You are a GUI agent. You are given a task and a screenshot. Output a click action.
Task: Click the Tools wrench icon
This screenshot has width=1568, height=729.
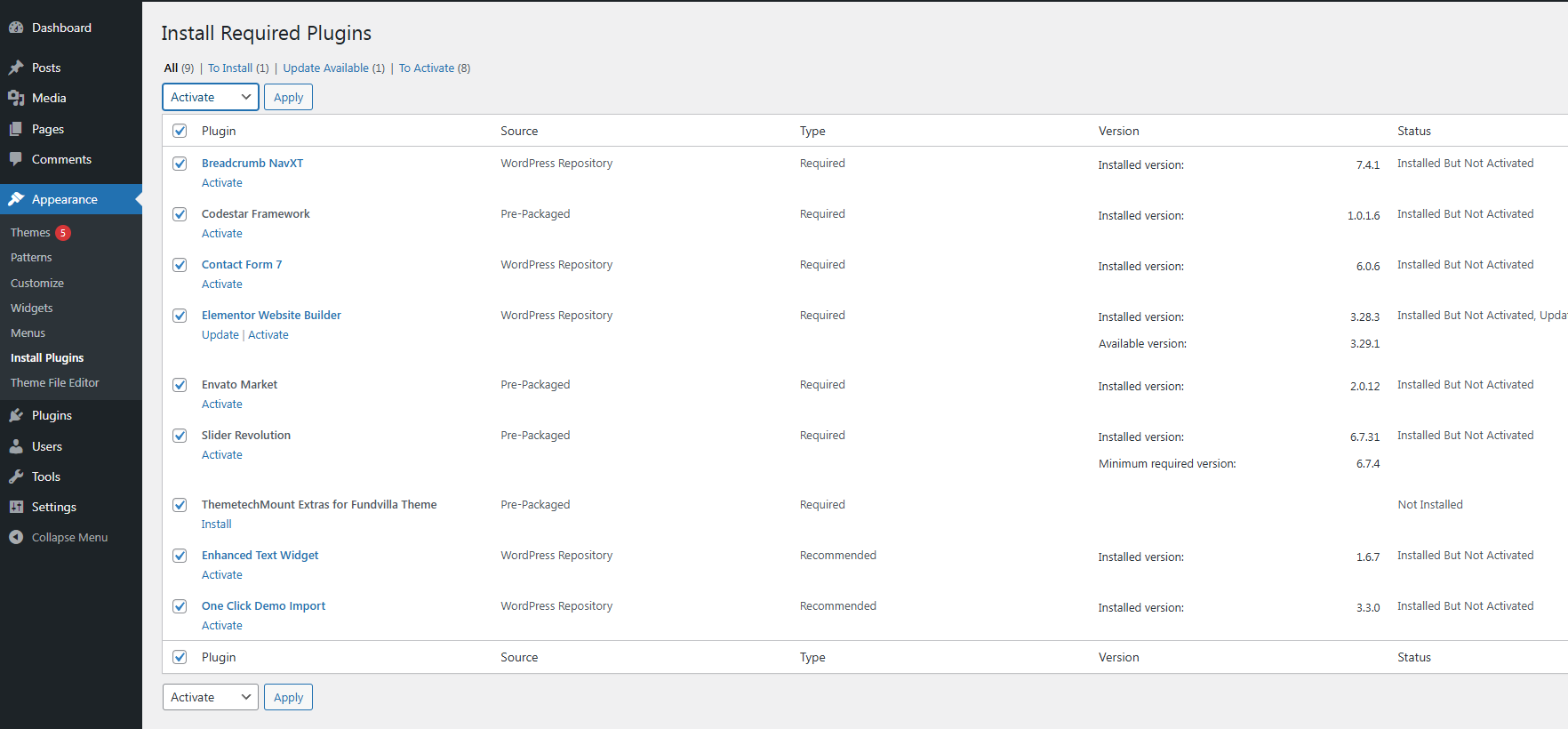(x=16, y=477)
